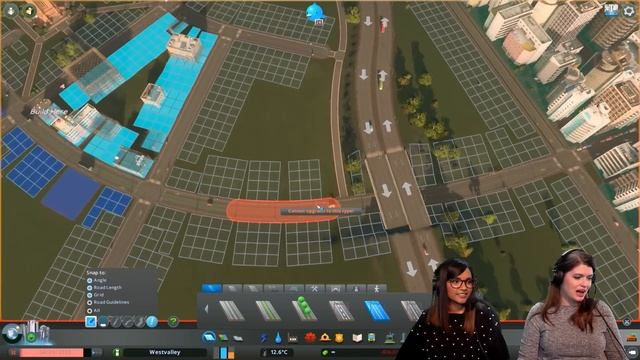Viewport: 640px width, 360px height.
Task: Open the Education book menu
Action: (x=357, y=338)
